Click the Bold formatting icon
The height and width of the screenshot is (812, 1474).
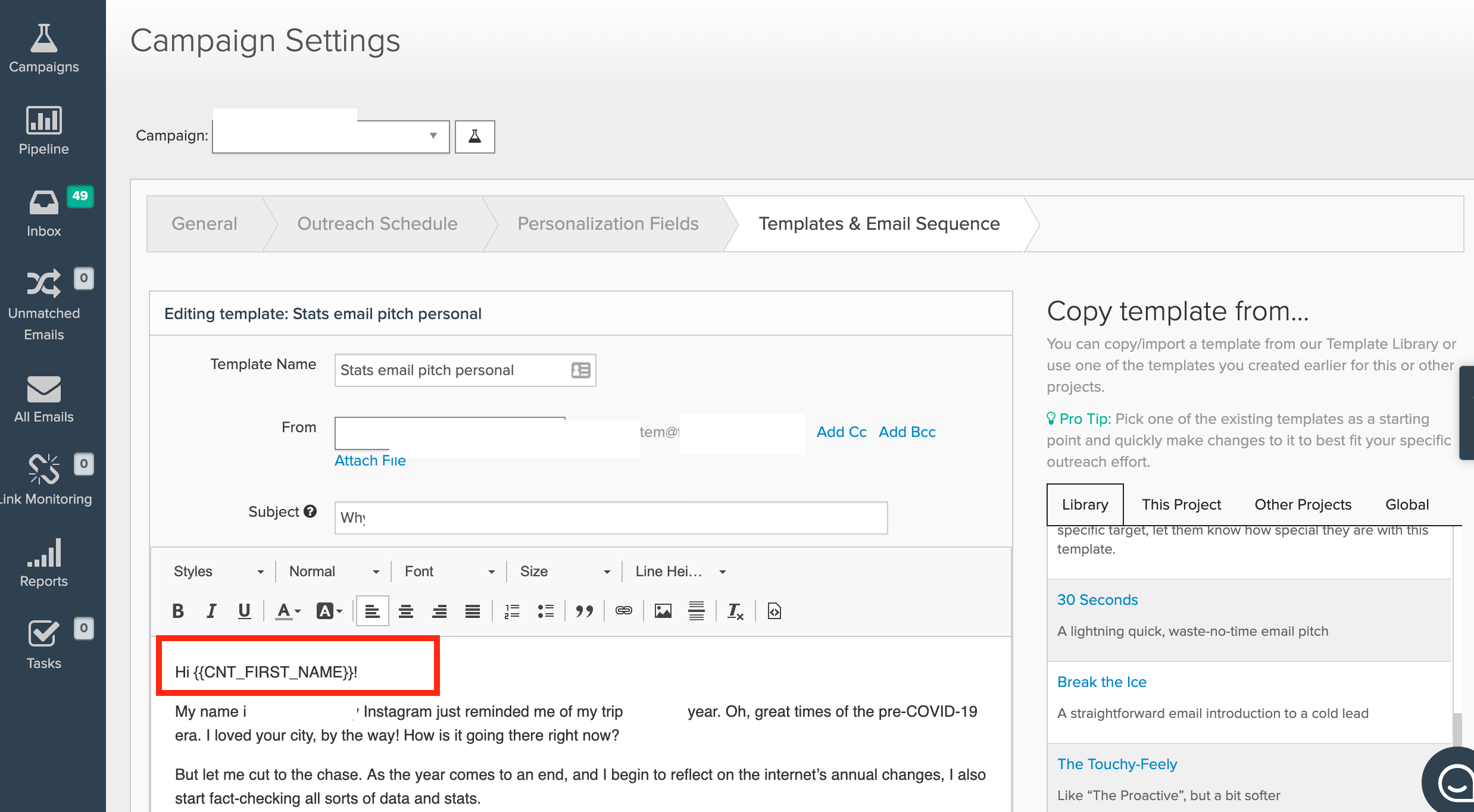[177, 611]
